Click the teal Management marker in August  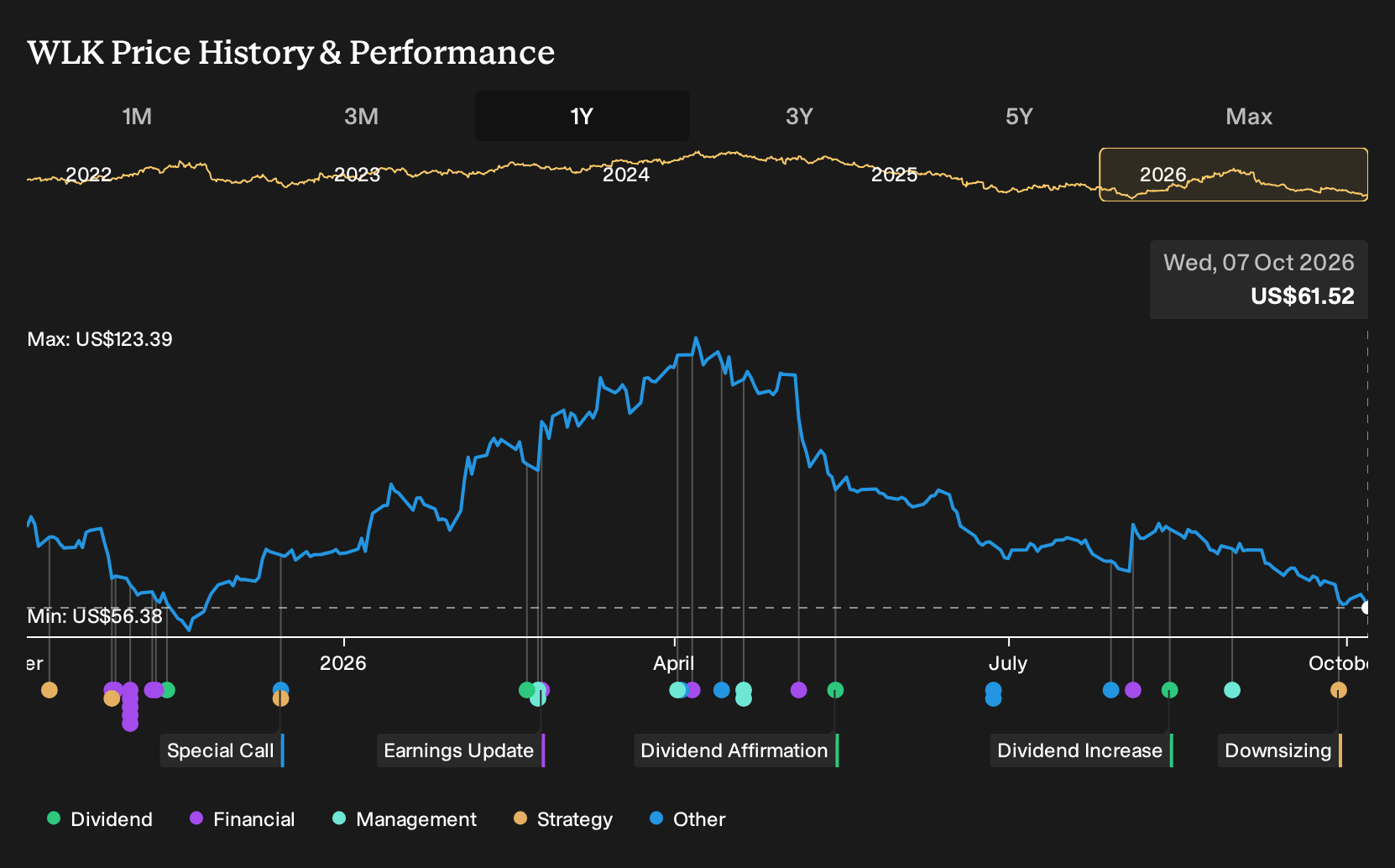point(1231,690)
